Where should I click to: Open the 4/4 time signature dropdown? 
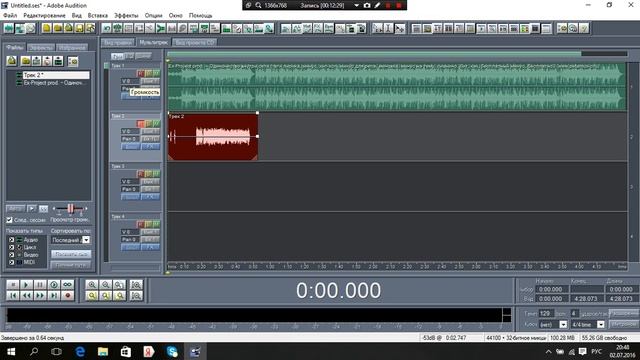[601, 324]
